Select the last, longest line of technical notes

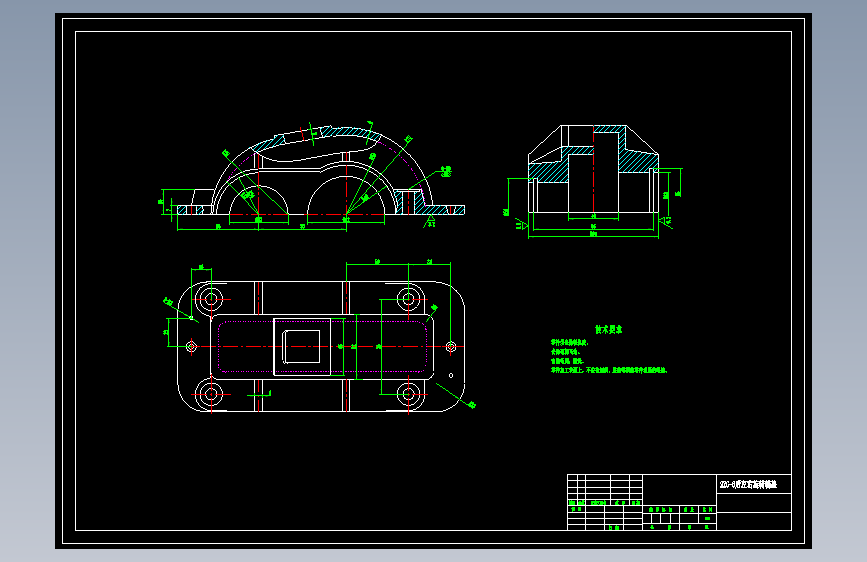(x=609, y=370)
